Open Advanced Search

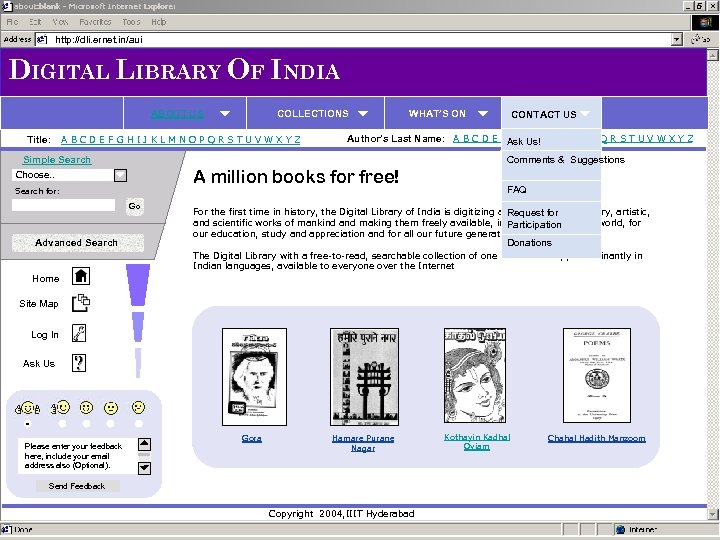click(77, 242)
